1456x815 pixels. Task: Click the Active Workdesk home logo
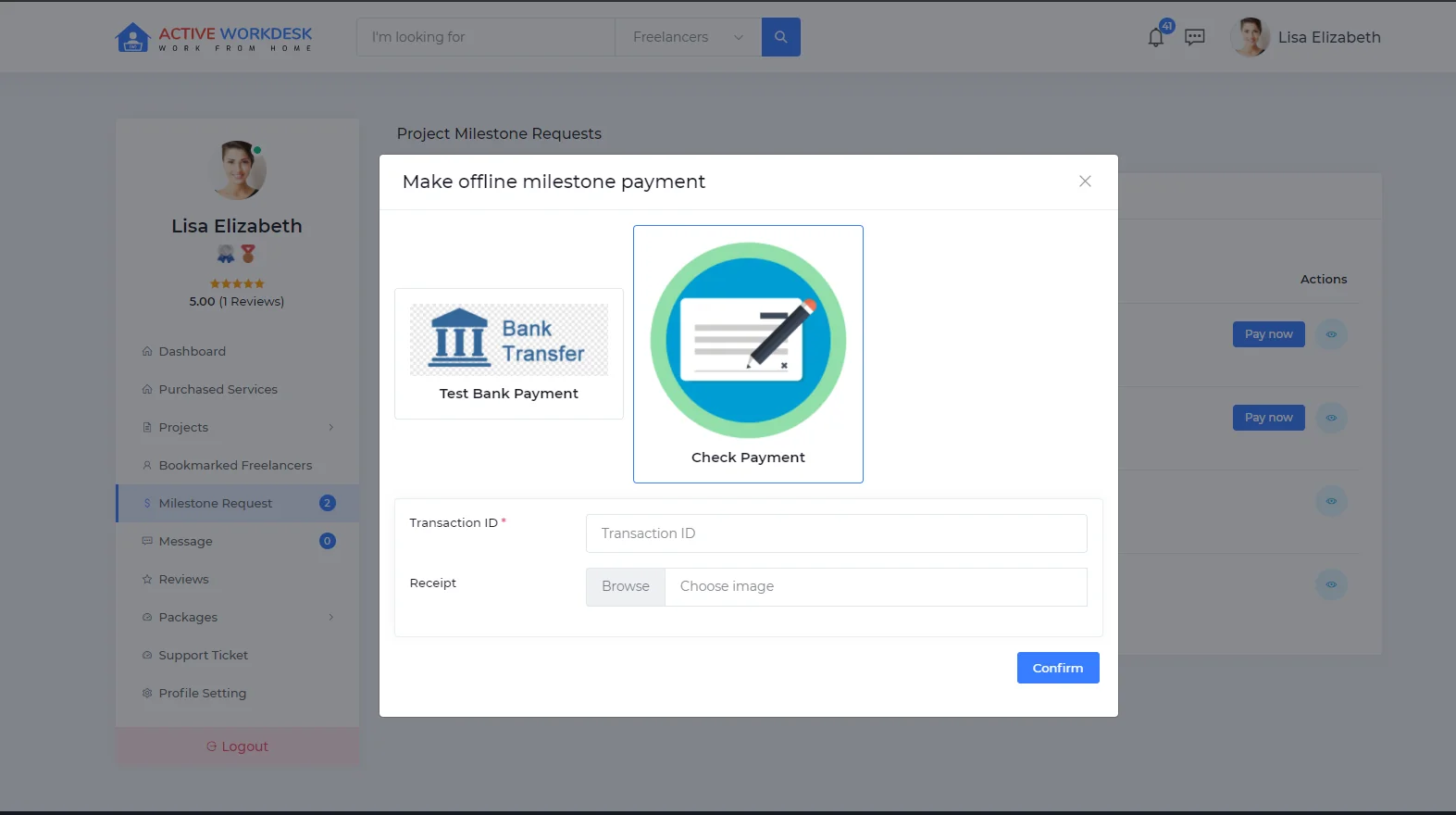click(214, 37)
